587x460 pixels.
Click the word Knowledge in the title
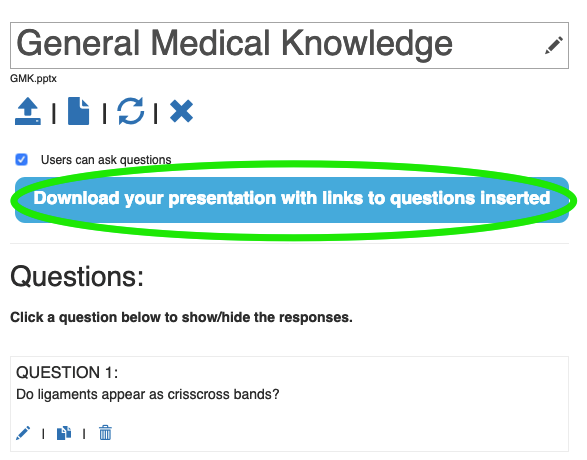click(x=367, y=45)
